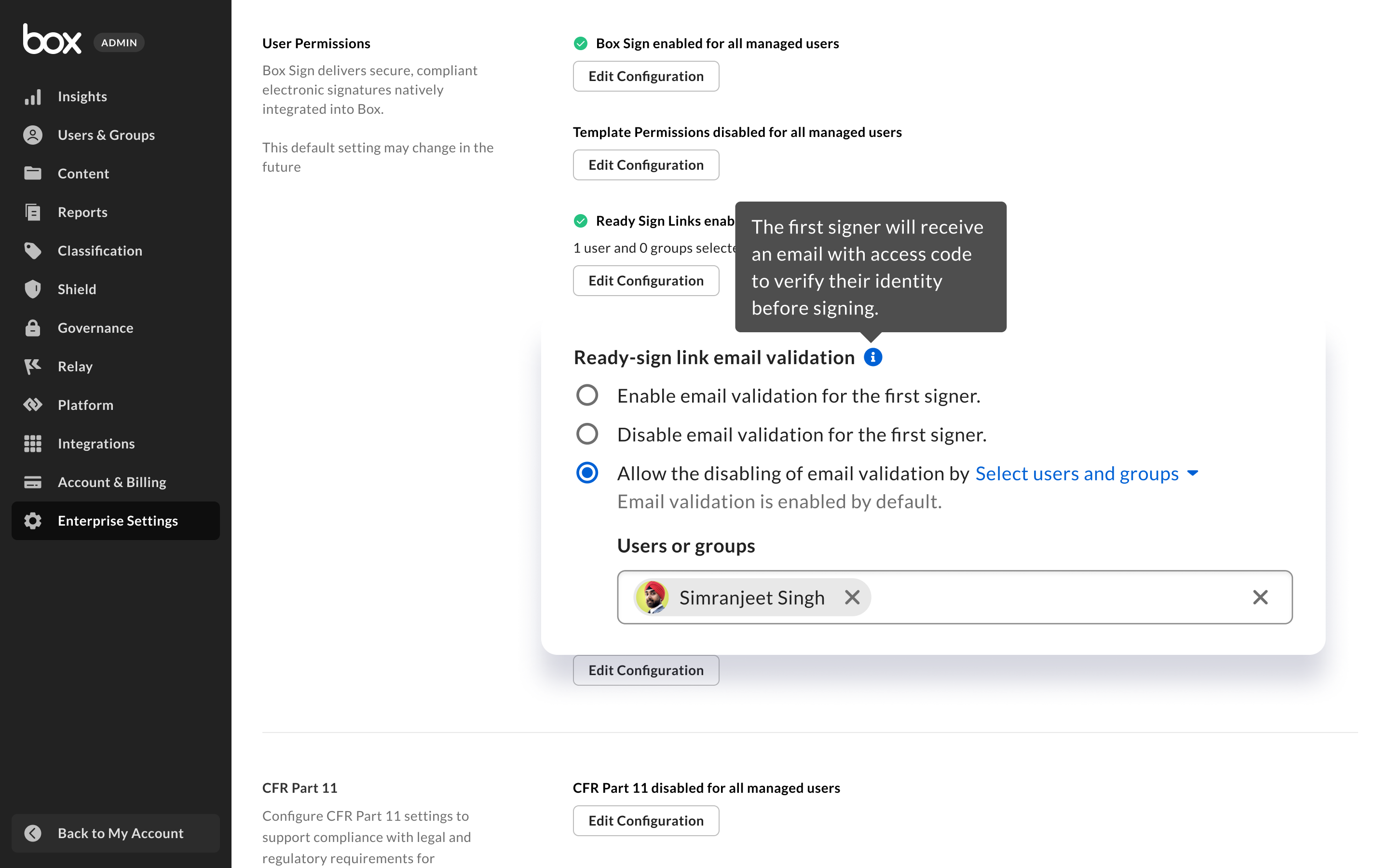Select Allow the disabling of email validation option
Image resolution: width=1389 pixels, height=868 pixels.
click(x=587, y=473)
